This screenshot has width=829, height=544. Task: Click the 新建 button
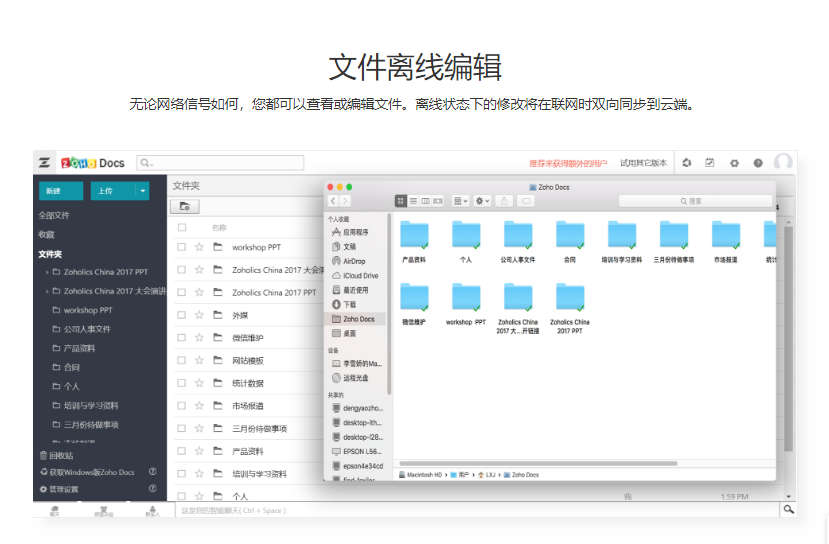click(x=61, y=191)
